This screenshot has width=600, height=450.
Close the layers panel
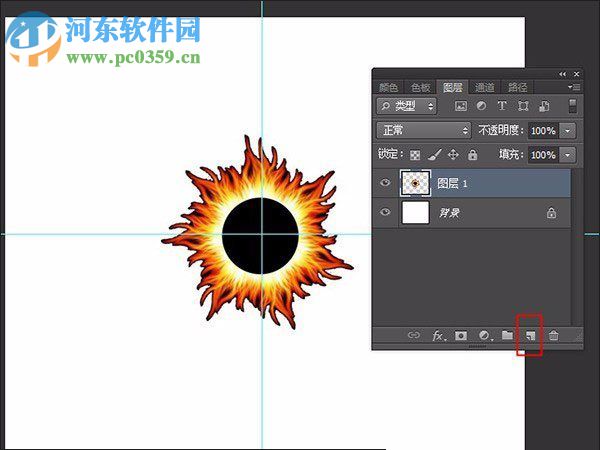click(x=576, y=74)
